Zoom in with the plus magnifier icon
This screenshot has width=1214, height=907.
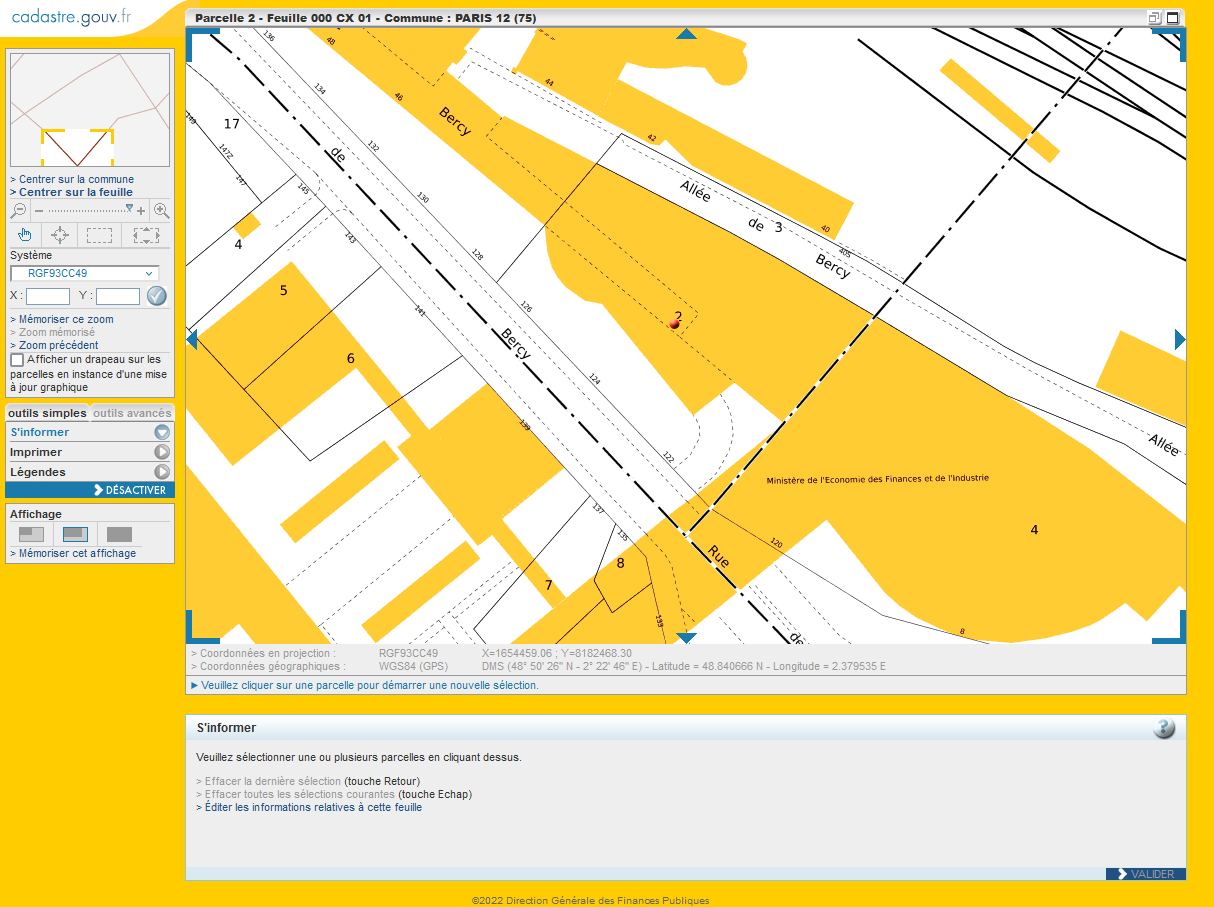pyautogui.click(x=161, y=211)
